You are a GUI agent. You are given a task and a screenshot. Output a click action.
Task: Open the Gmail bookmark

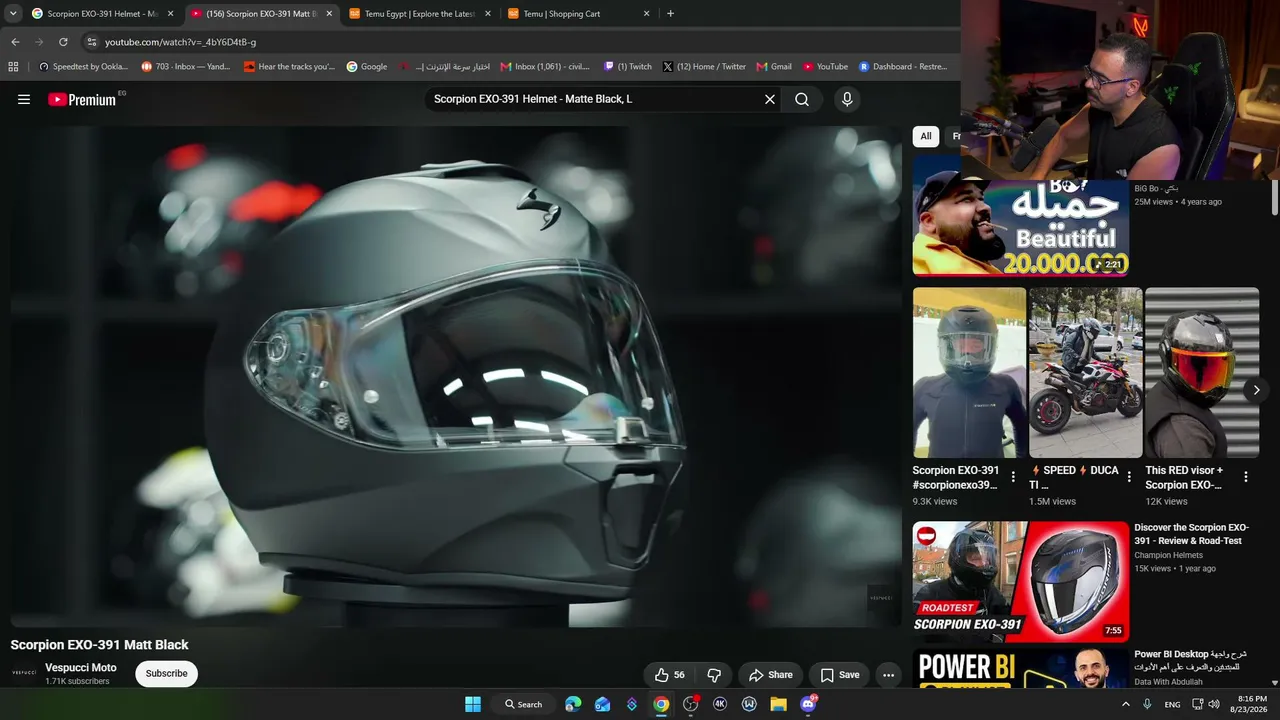point(774,67)
